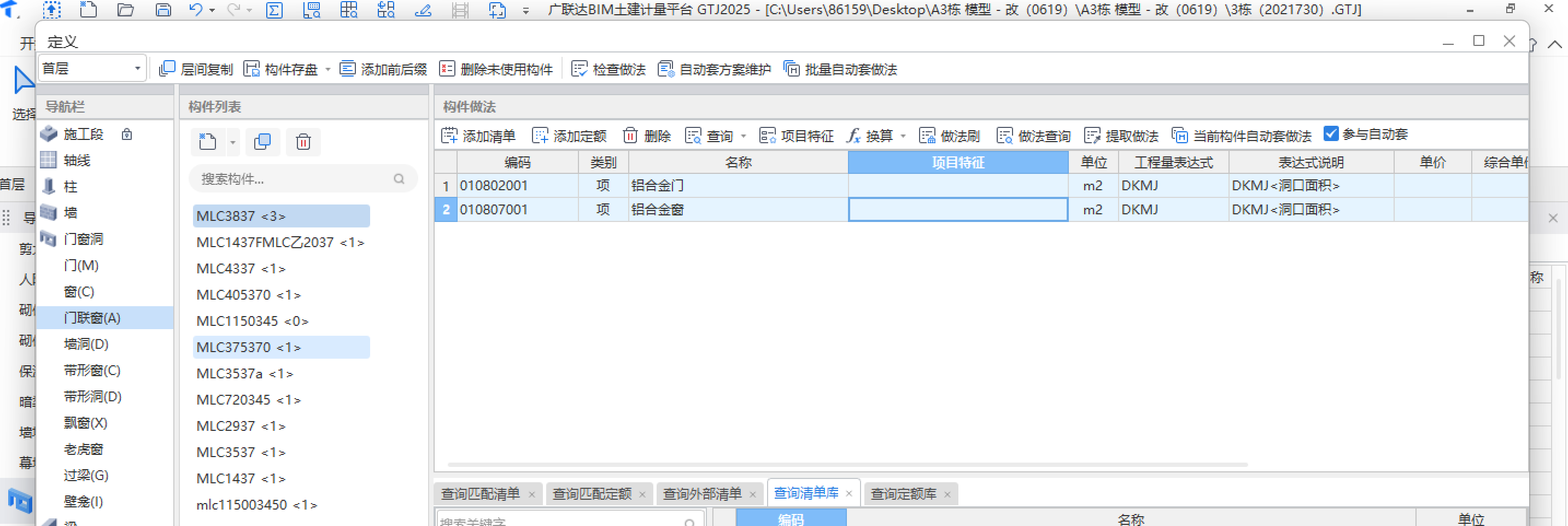Open undo history dropdown arrow
The width and height of the screenshot is (1568, 526).
pyautogui.click(x=212, y=10)
